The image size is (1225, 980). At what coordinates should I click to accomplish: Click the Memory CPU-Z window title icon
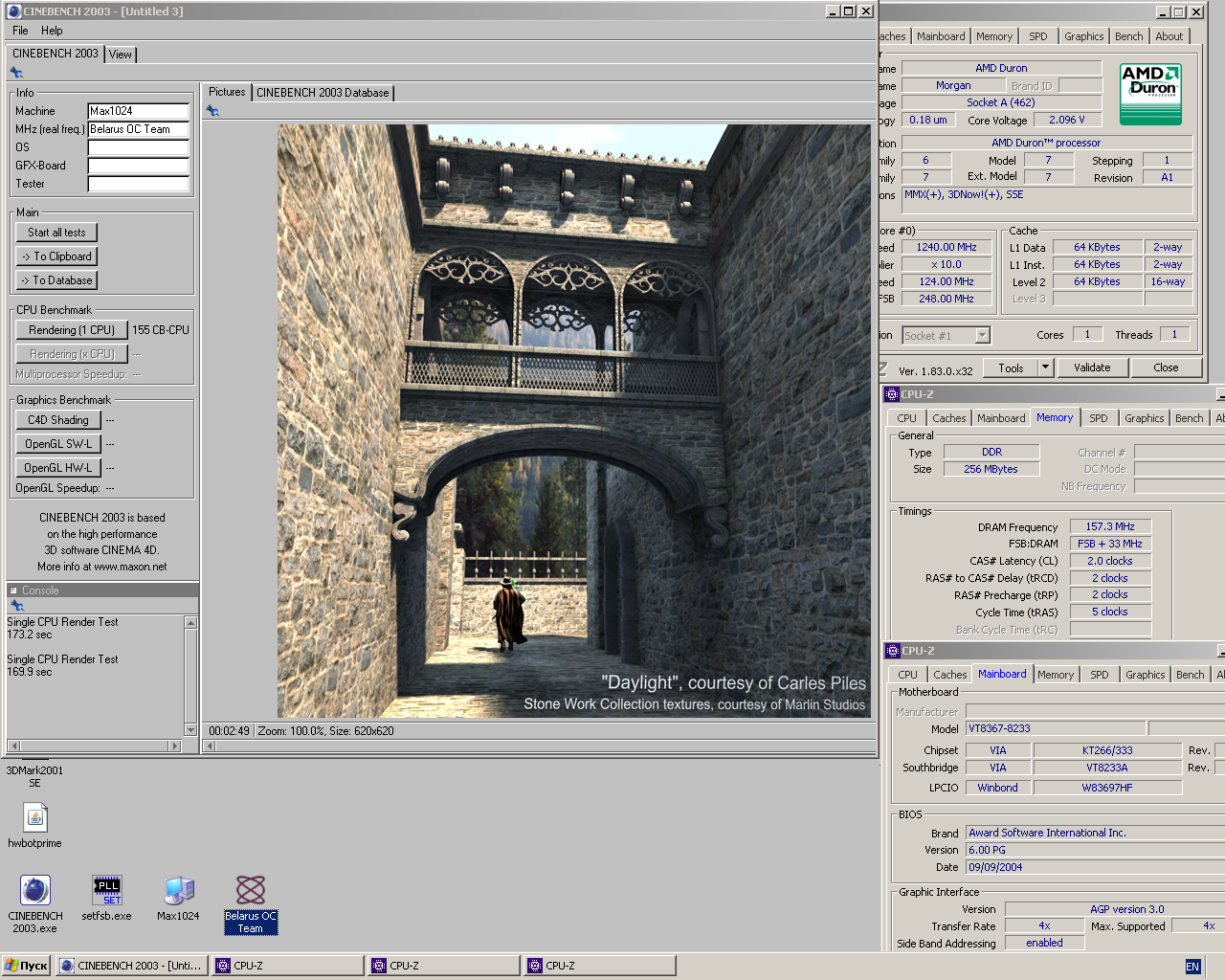point(891,394)
